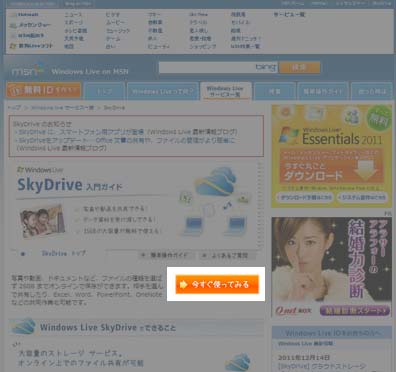Open the トップ navigation tab
The image size is (396, 372).
click(104, 91)
